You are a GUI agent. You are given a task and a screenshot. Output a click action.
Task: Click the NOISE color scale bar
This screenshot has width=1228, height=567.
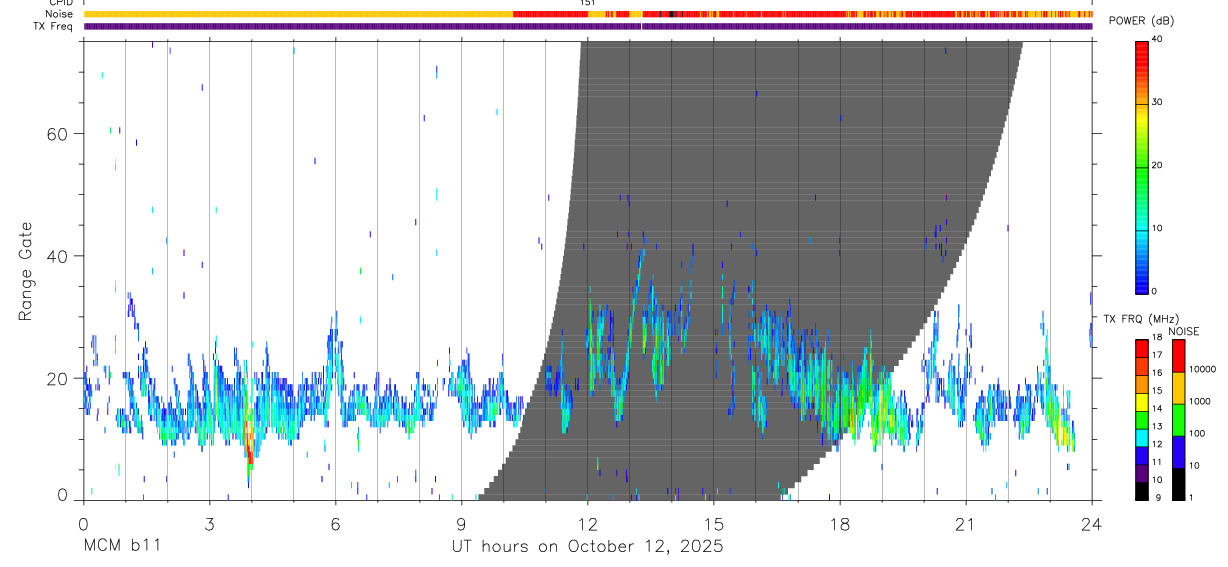pos(1178,419)
